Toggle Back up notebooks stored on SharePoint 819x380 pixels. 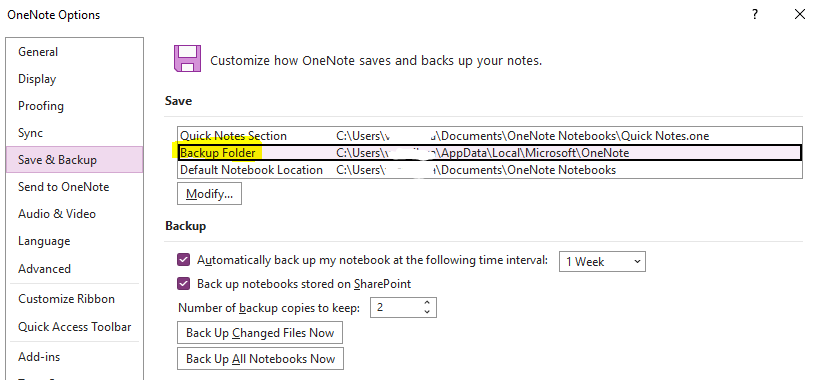click(184, 284)
